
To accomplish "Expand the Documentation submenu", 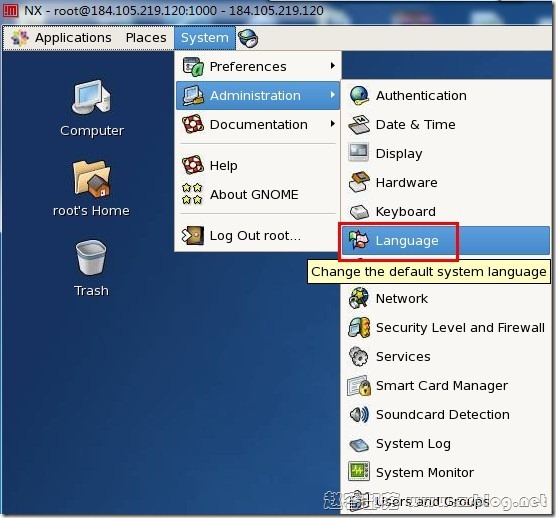I will tap(258, 124).
